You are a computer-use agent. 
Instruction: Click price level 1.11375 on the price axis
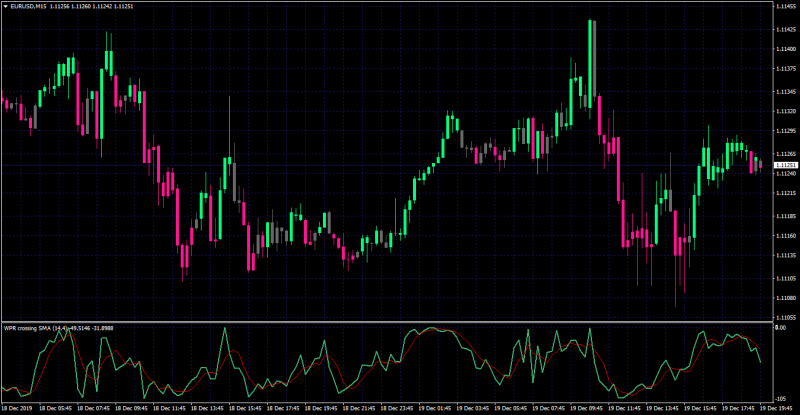pos(786,68)
